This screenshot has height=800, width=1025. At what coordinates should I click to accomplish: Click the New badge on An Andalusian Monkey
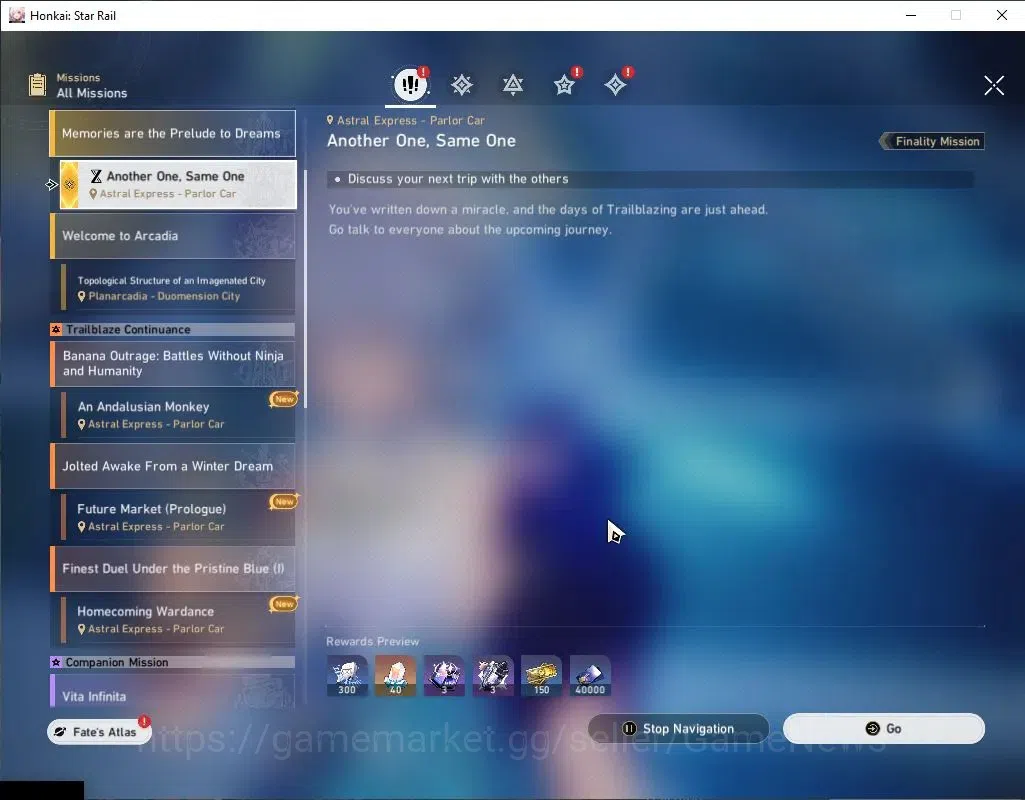284,399
